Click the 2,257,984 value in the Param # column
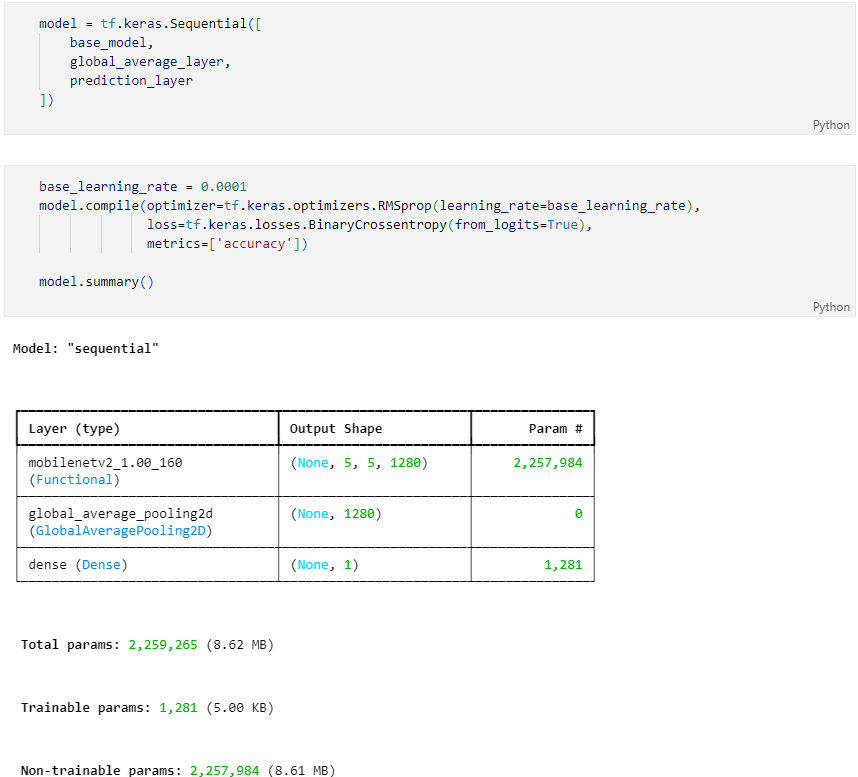858x777 pixels. click(x=548, y=463)
